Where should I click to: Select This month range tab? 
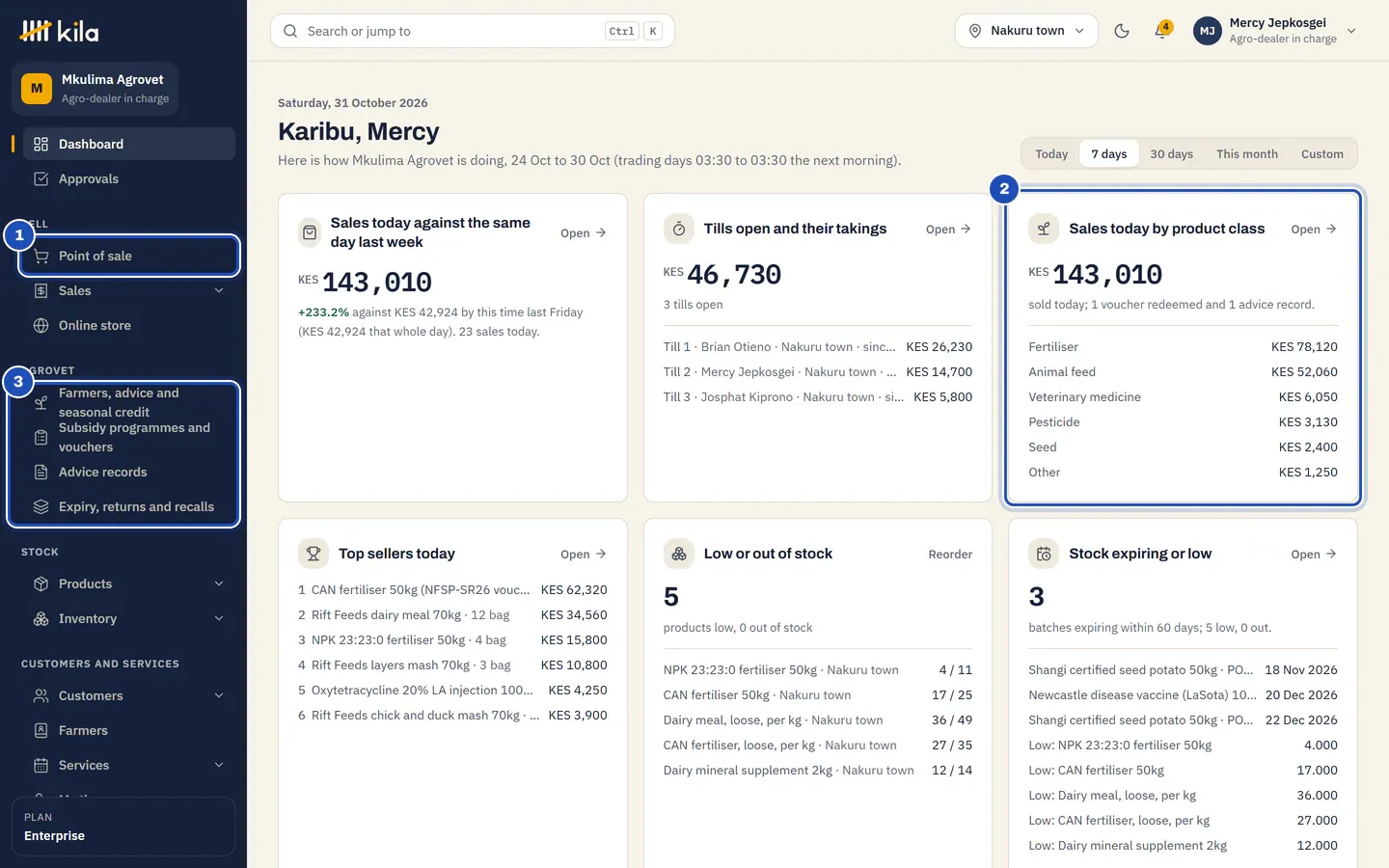1246,154
